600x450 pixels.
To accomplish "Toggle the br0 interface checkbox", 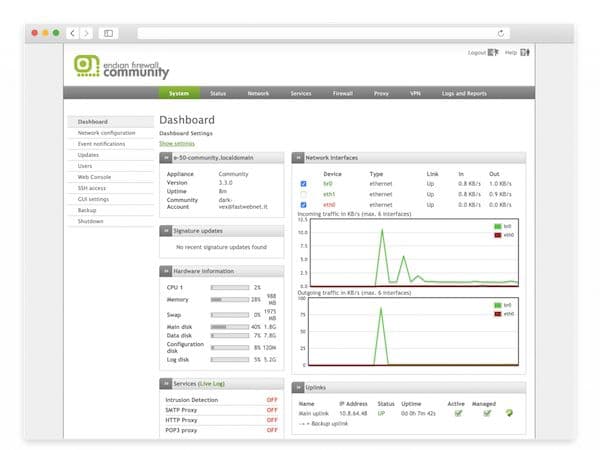I will [x=303, y=184].
